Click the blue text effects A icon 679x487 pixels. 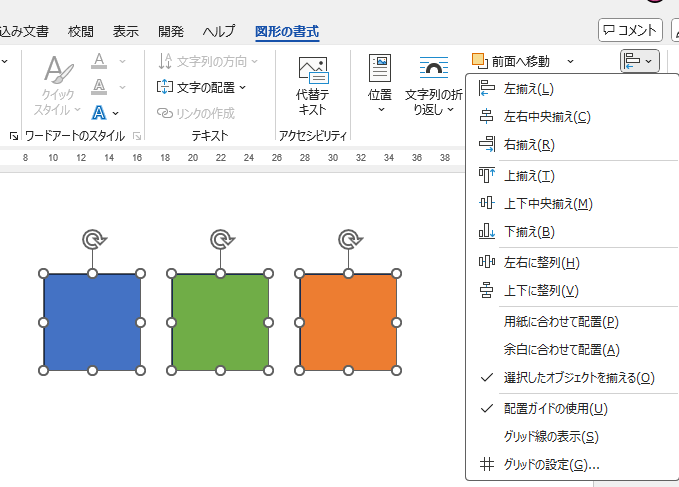99,113
